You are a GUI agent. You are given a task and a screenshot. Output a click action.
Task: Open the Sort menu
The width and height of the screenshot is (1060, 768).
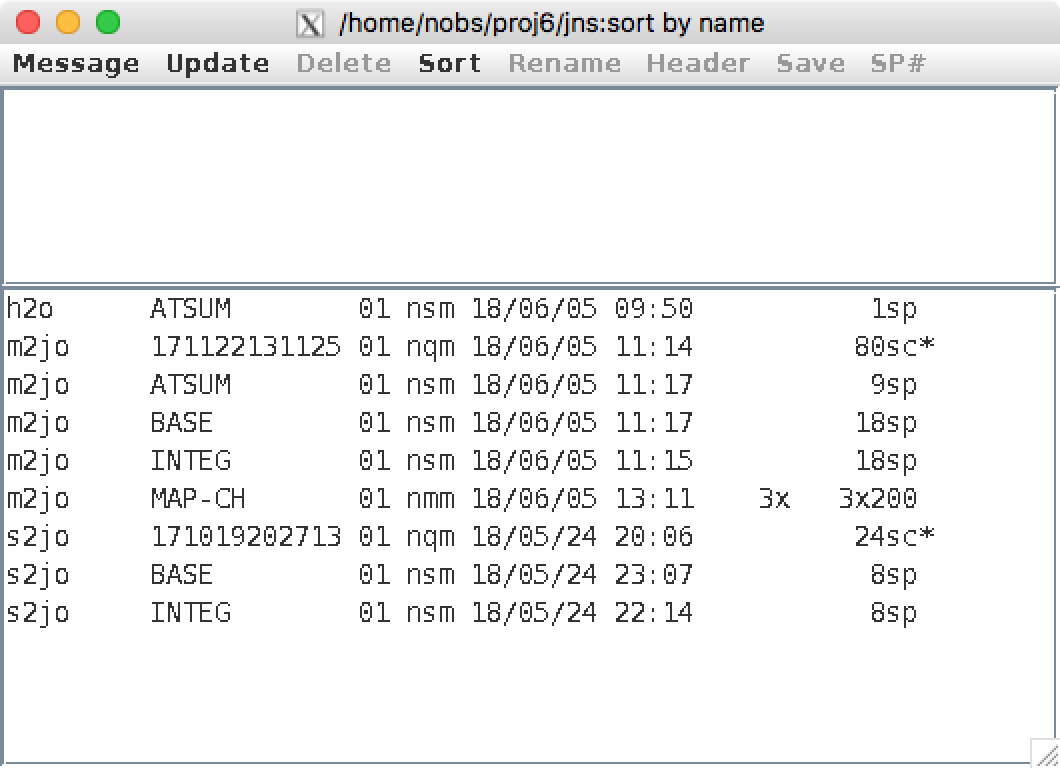pos(450,64)
